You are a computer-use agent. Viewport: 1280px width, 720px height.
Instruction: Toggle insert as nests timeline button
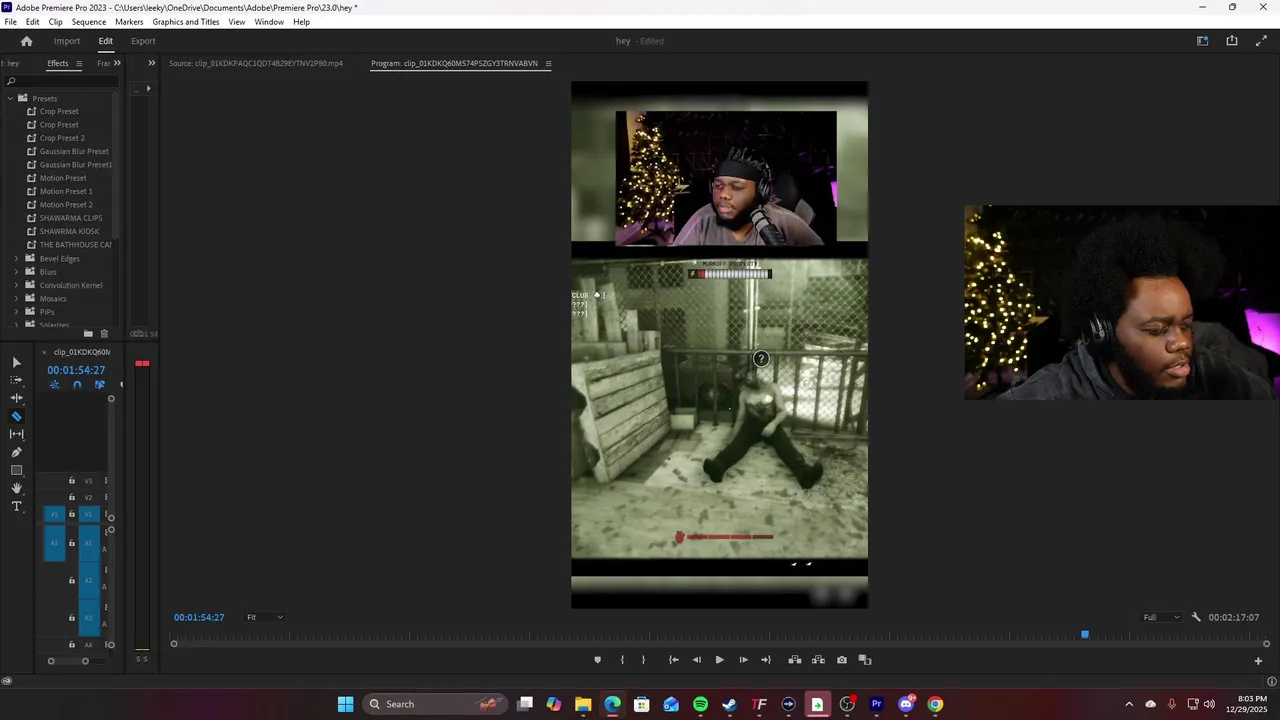[55, 385]
